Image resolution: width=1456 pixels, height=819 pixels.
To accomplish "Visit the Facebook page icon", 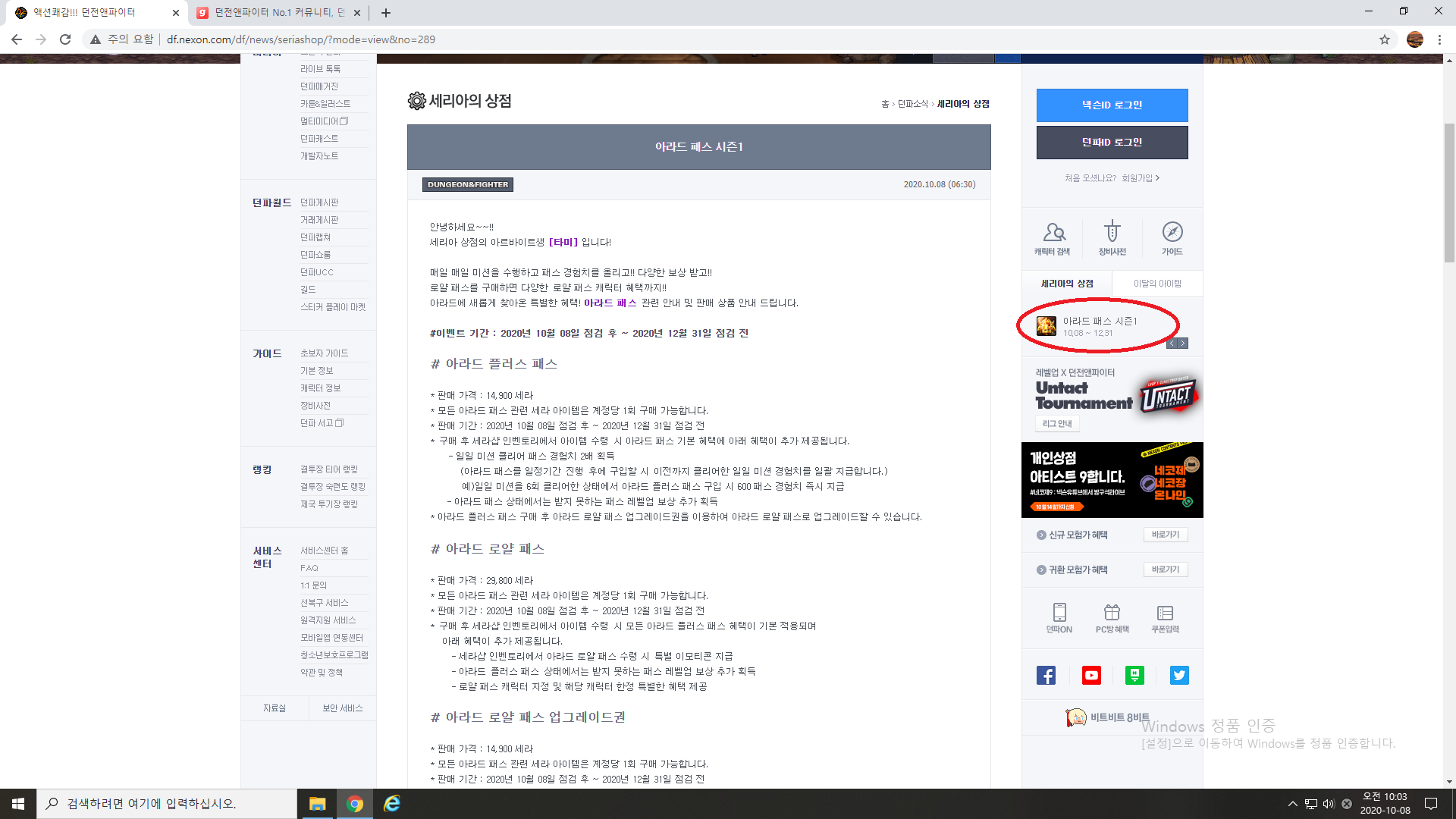I will pyautogui.click(x=1046, y=675).
